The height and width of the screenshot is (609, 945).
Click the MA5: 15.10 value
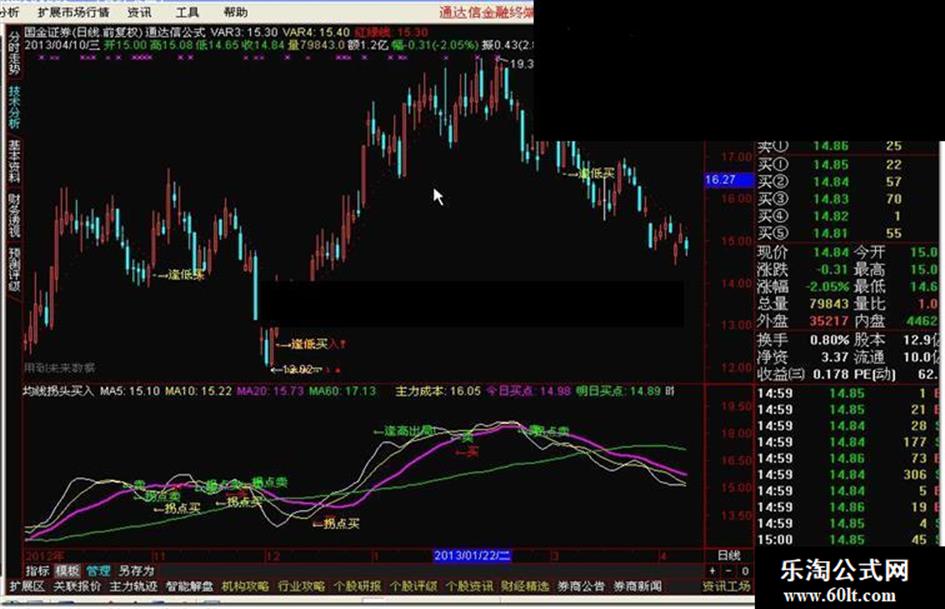point(130,391)
